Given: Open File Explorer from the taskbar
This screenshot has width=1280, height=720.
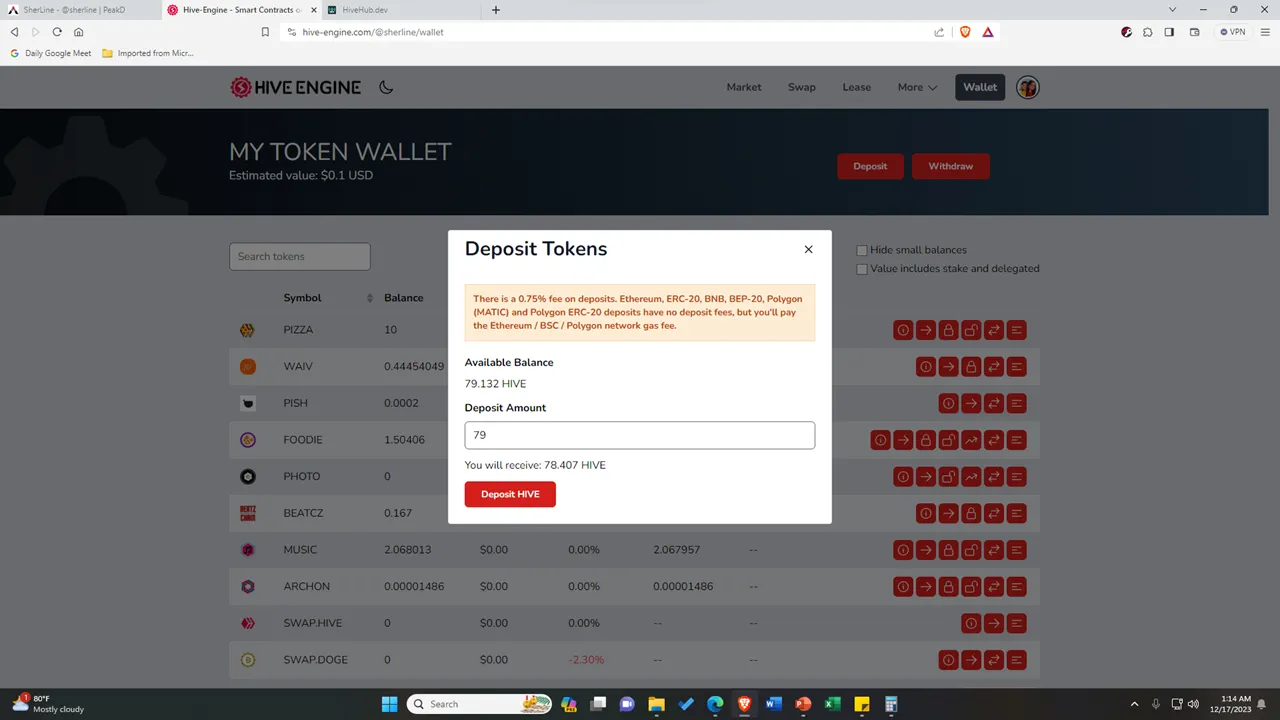Looking at the screenshot, I should point(656,704).
